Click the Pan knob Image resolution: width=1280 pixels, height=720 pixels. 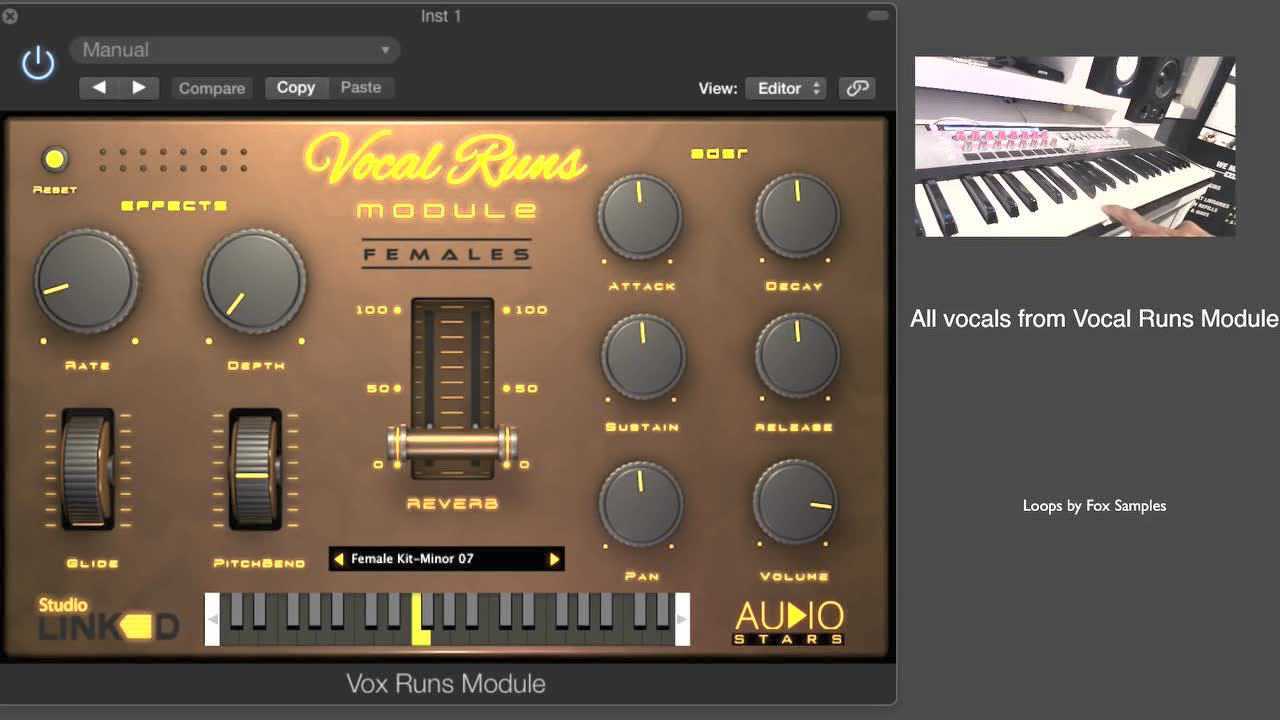pyautogui.click(x=640, y=505)
